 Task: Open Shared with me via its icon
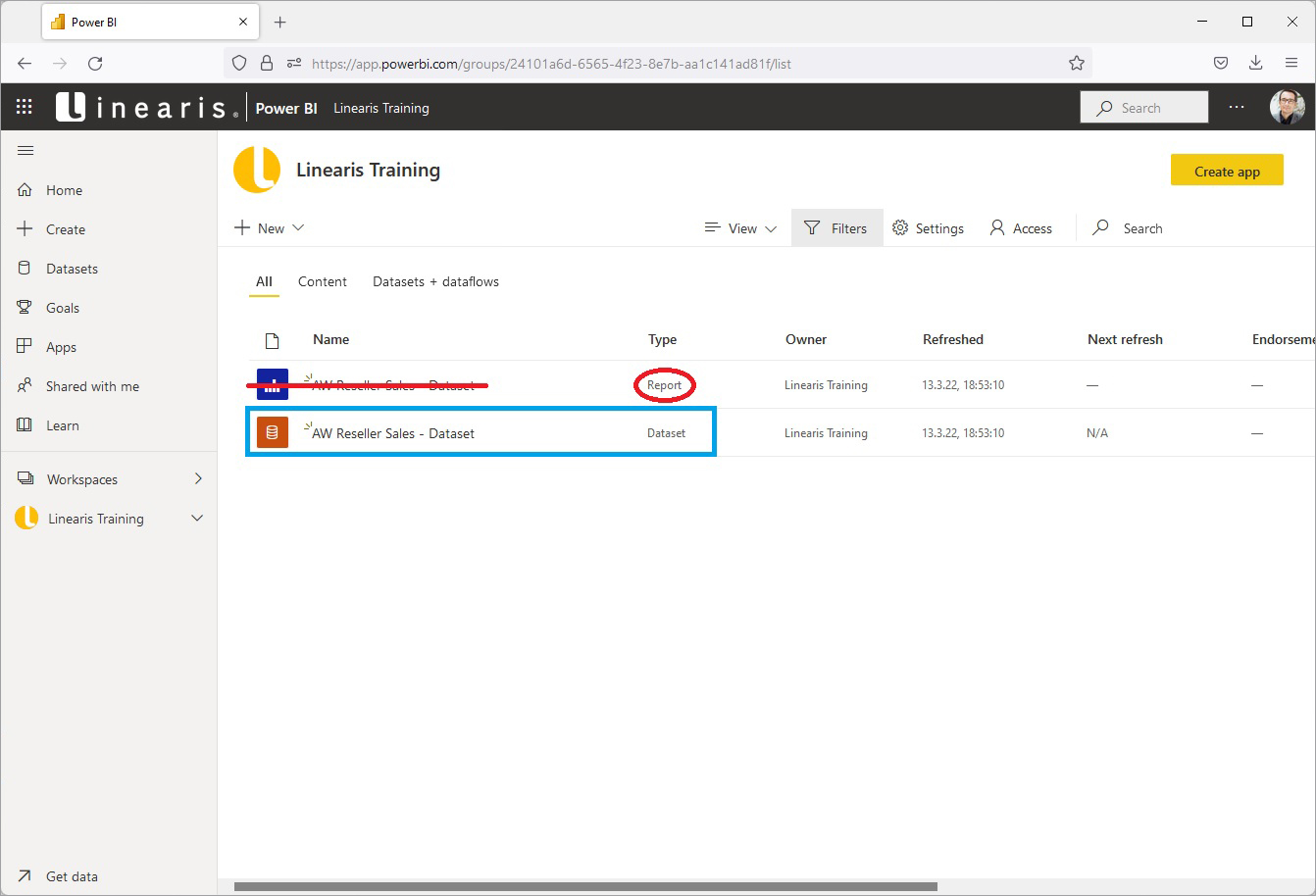pos(25,385)
